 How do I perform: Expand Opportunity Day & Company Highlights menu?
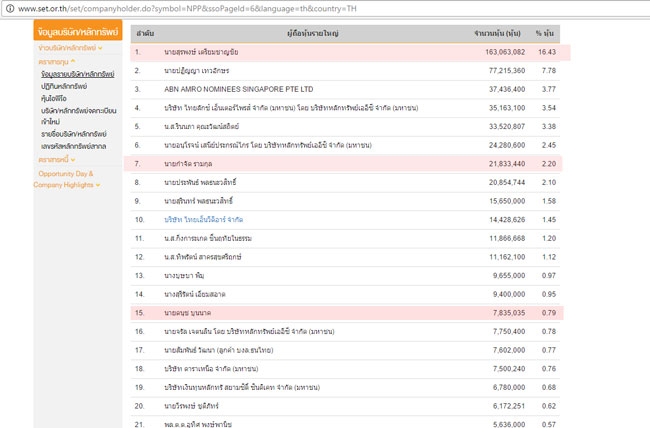pyautogui.click(x=67, y=179)
